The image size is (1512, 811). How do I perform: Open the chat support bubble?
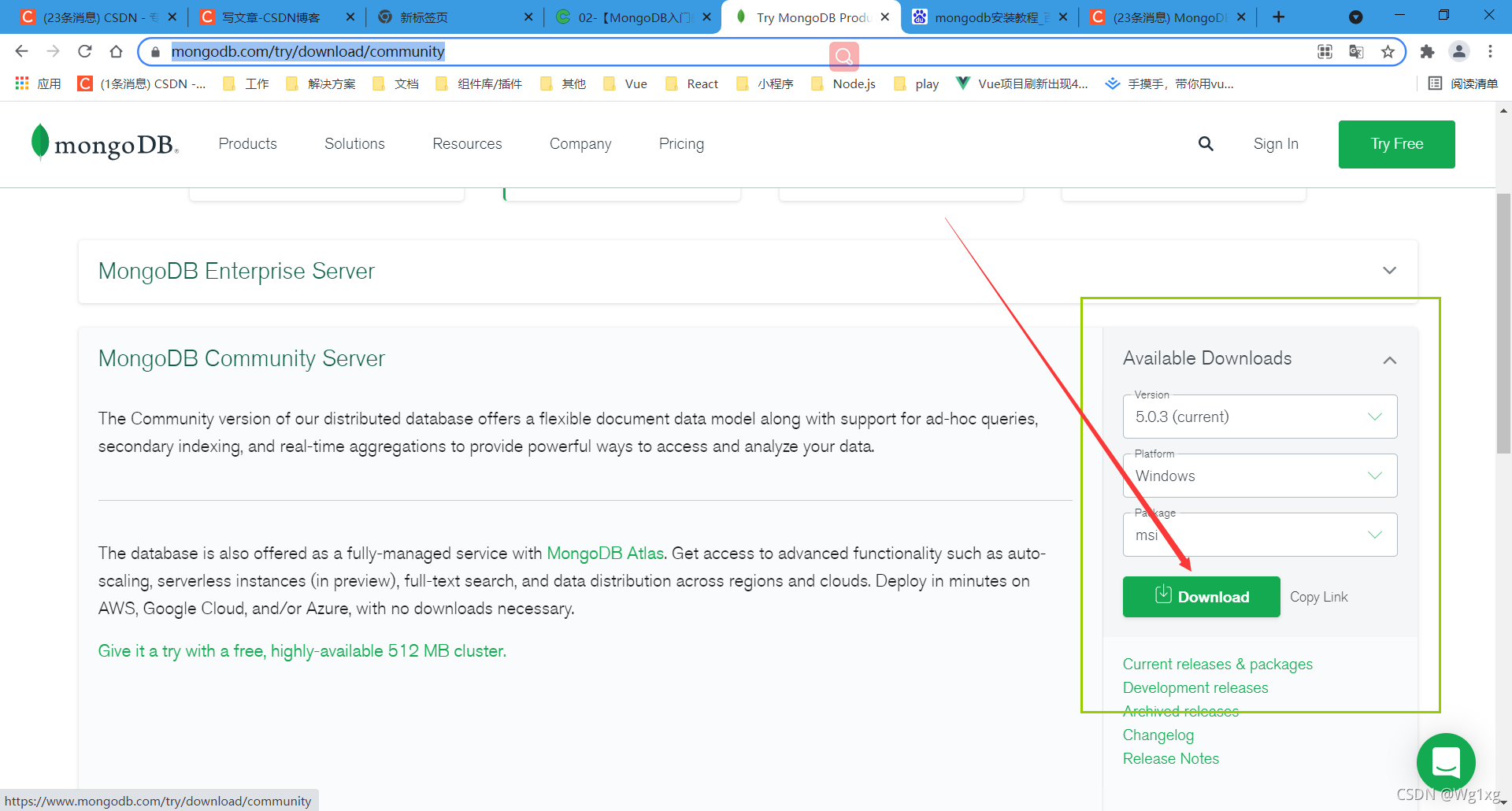1446,761
